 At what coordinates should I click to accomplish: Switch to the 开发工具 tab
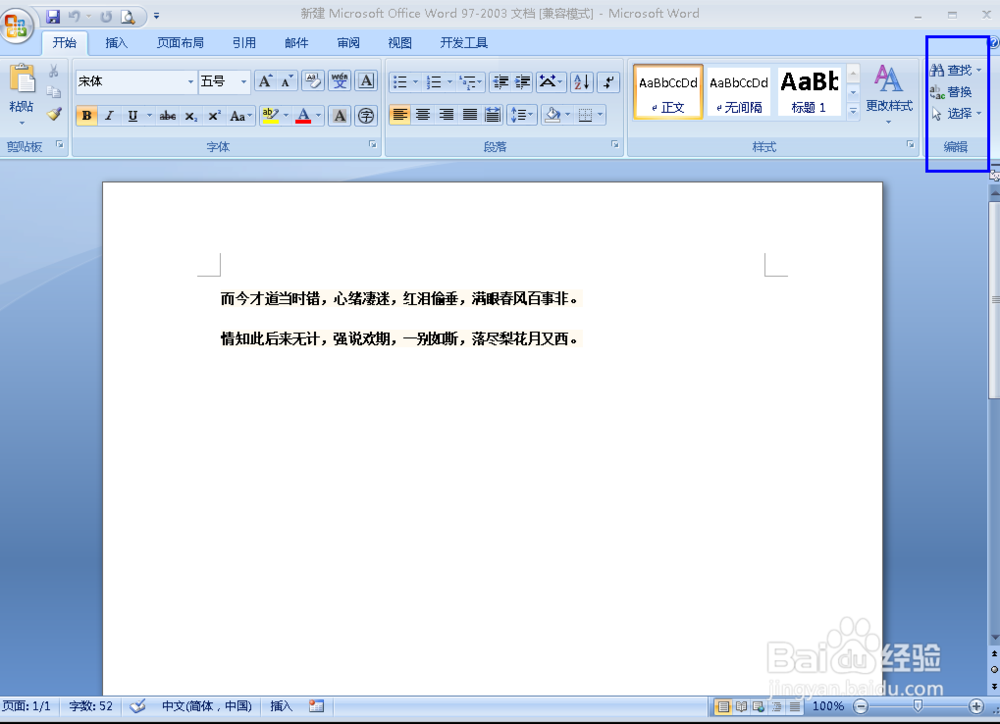(x=464, y=43)
